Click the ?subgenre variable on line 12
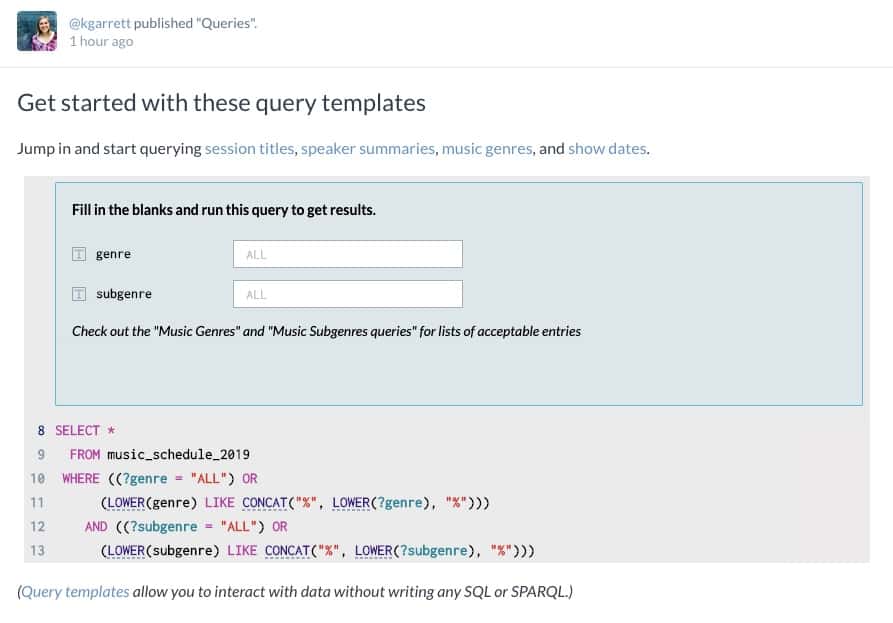The height and width of the screenshot is (623, 893). (x=164, y=526)
